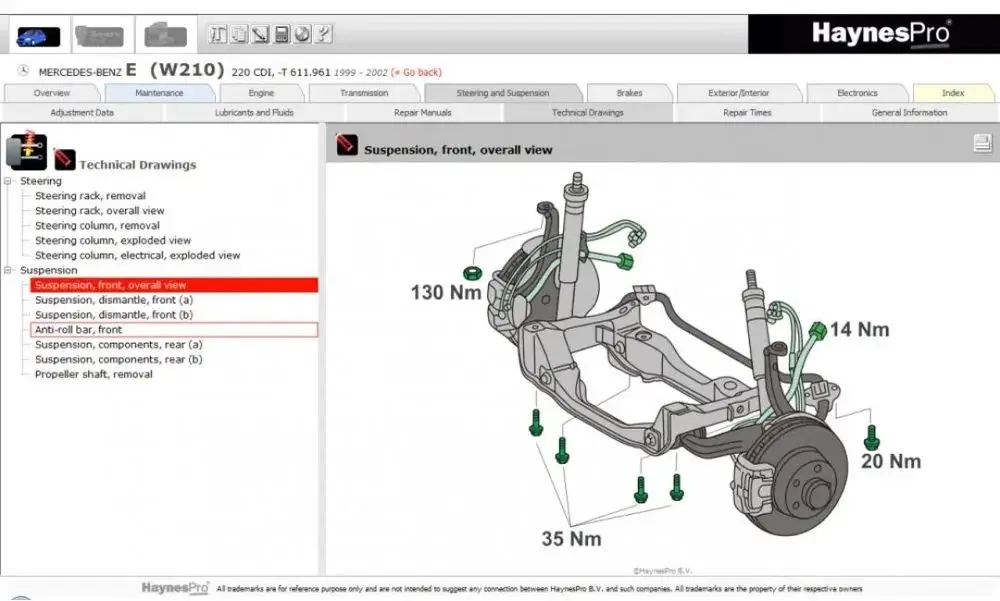Click the 130 Nm torque label
The image size is (1000, 601).
pos(446,292)
